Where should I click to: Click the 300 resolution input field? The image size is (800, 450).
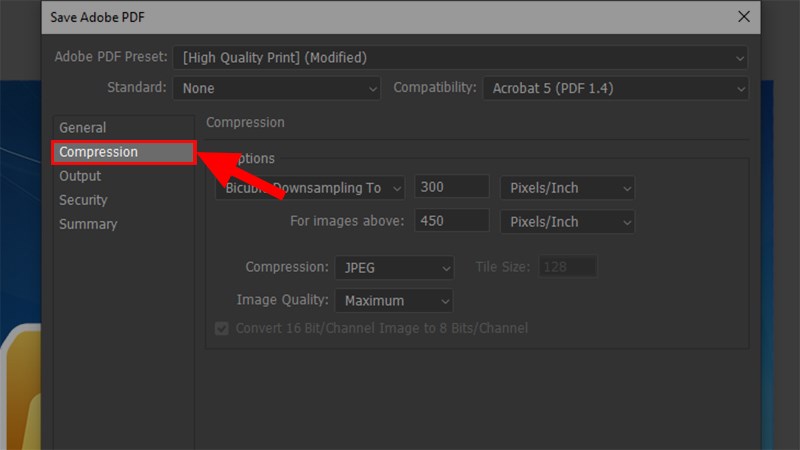[x=452, y=187]
